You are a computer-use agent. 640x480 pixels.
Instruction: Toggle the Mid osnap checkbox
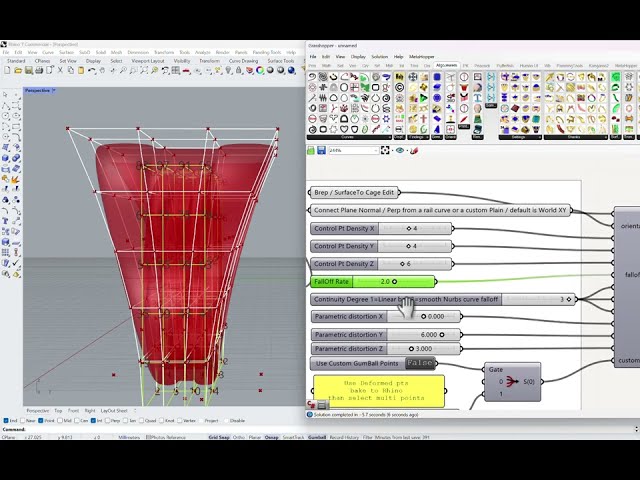click(x=60, y=420)
